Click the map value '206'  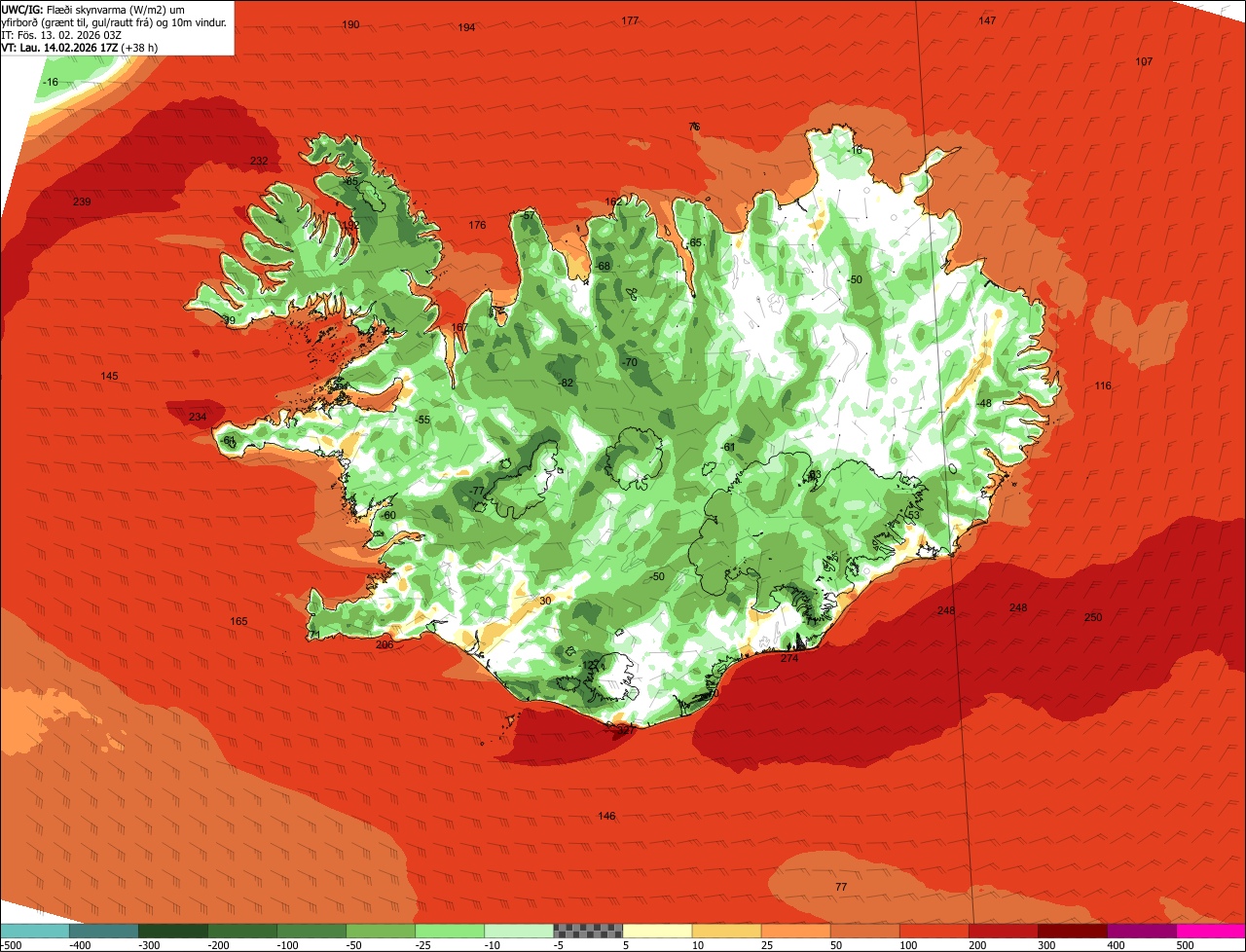click(x=385, y=644)
